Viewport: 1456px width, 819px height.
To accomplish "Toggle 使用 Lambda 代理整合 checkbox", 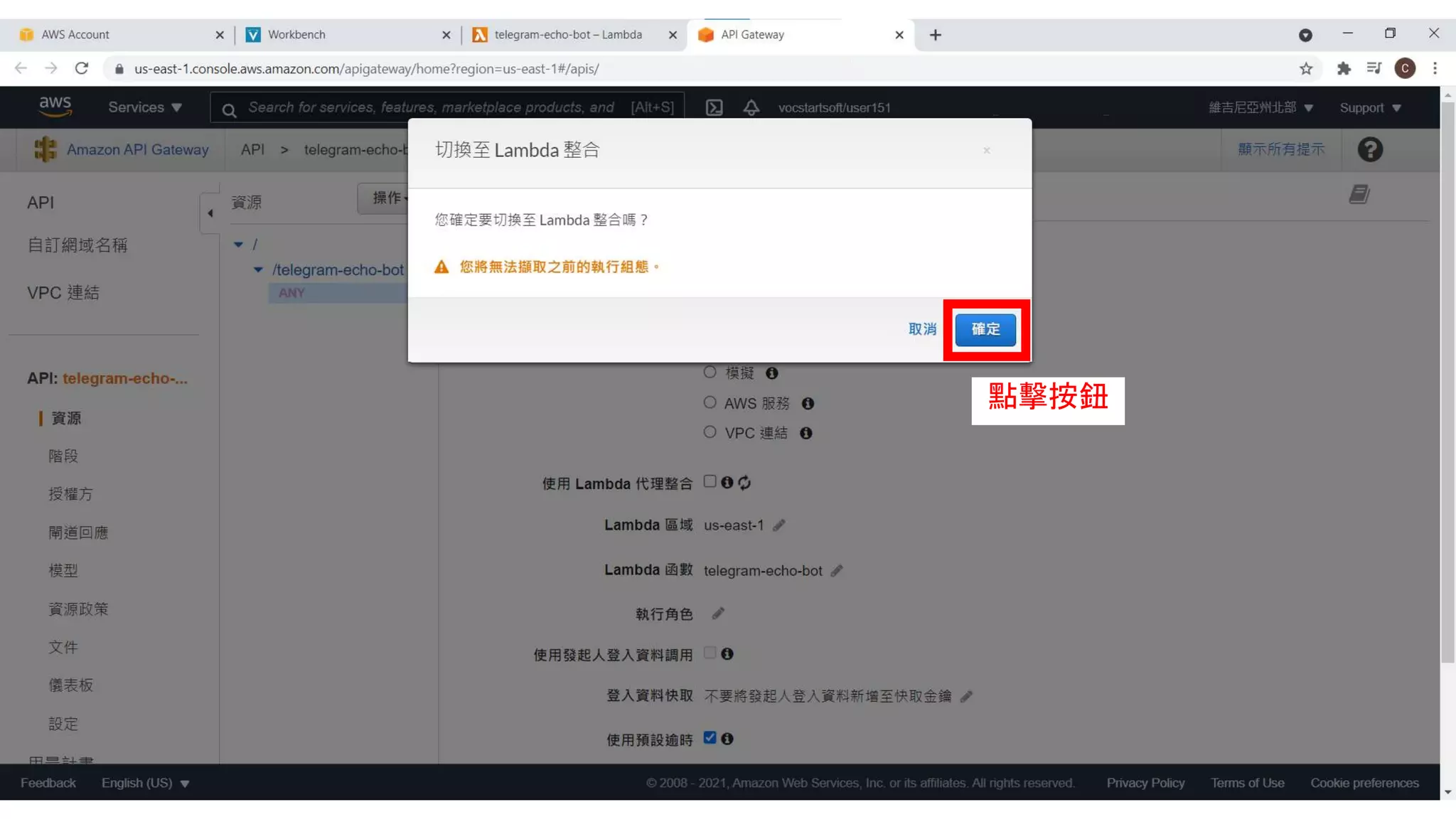I will click(710, 481).
